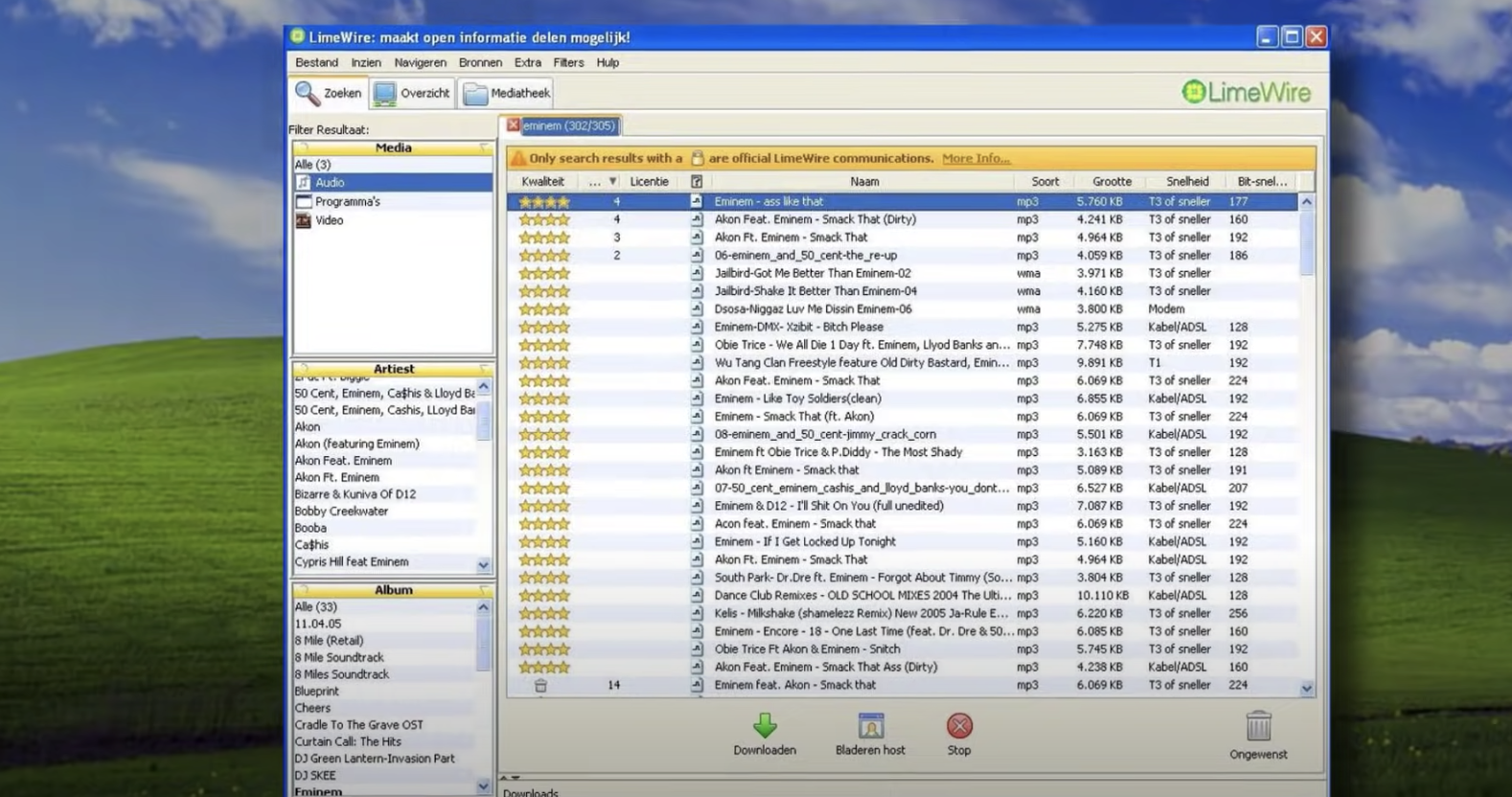Select Audio in Media filter
Viewport: 1512px width, 797px height.
pyautogui.click(x=393, y=182)
